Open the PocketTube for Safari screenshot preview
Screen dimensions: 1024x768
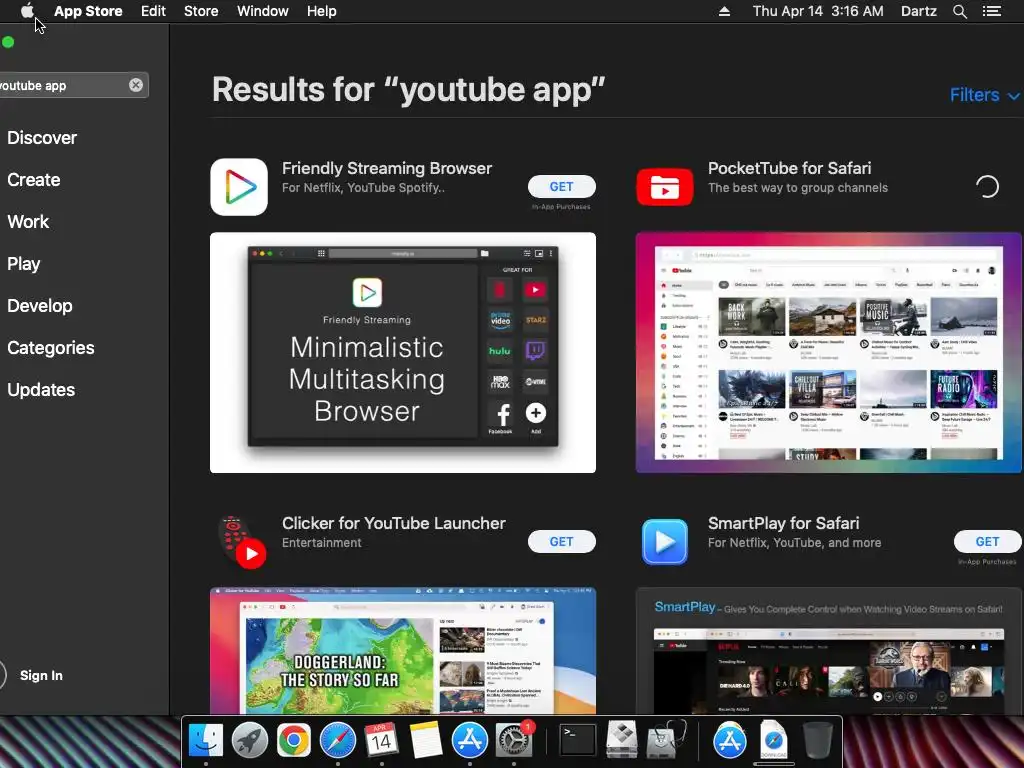829,353
